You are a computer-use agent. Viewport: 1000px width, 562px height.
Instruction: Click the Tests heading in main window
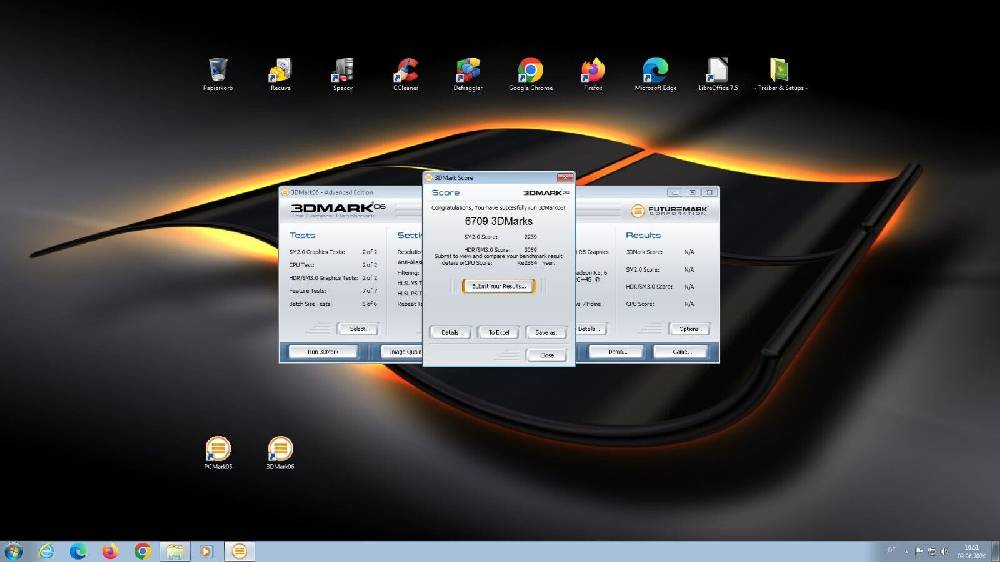302,235
